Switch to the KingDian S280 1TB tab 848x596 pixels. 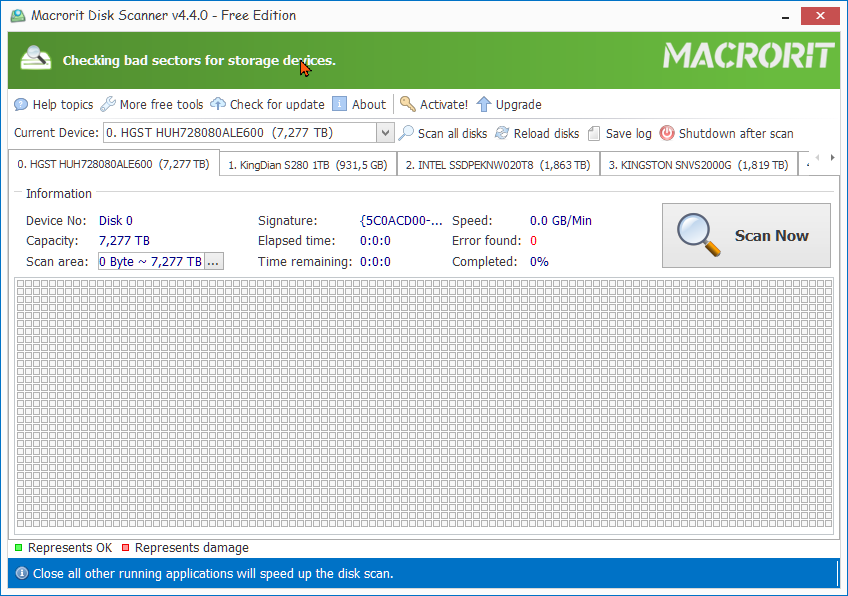pos(308,165)
